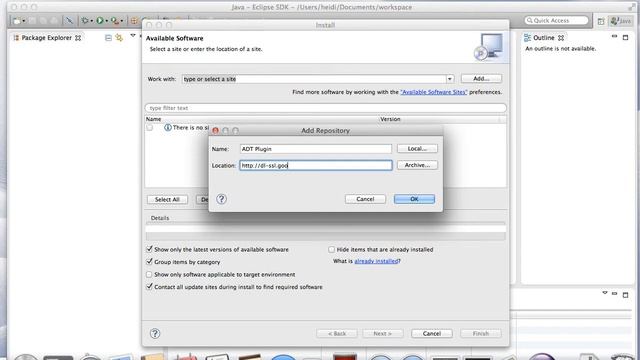This screenshot has width=640, height=360.
Task: Click the < Back button
Action: point(337,334)
